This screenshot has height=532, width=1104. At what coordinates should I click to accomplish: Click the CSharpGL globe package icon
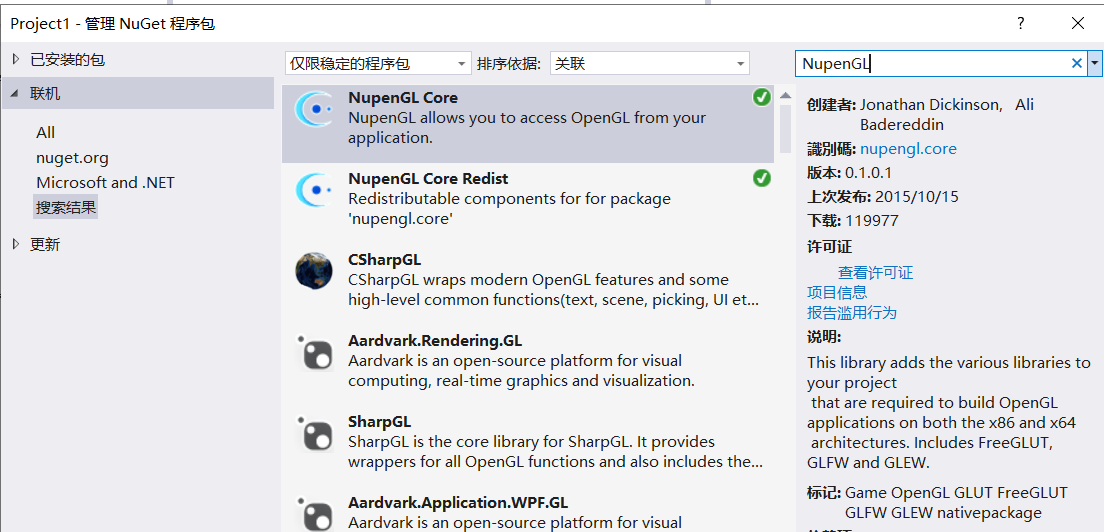click(314, 271)
